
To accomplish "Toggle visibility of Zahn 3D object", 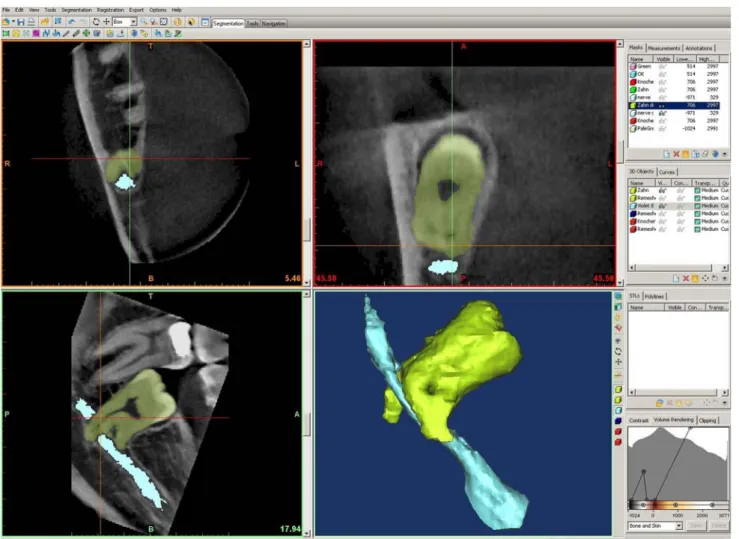I will pyautogui.click(x=662, y=190).
